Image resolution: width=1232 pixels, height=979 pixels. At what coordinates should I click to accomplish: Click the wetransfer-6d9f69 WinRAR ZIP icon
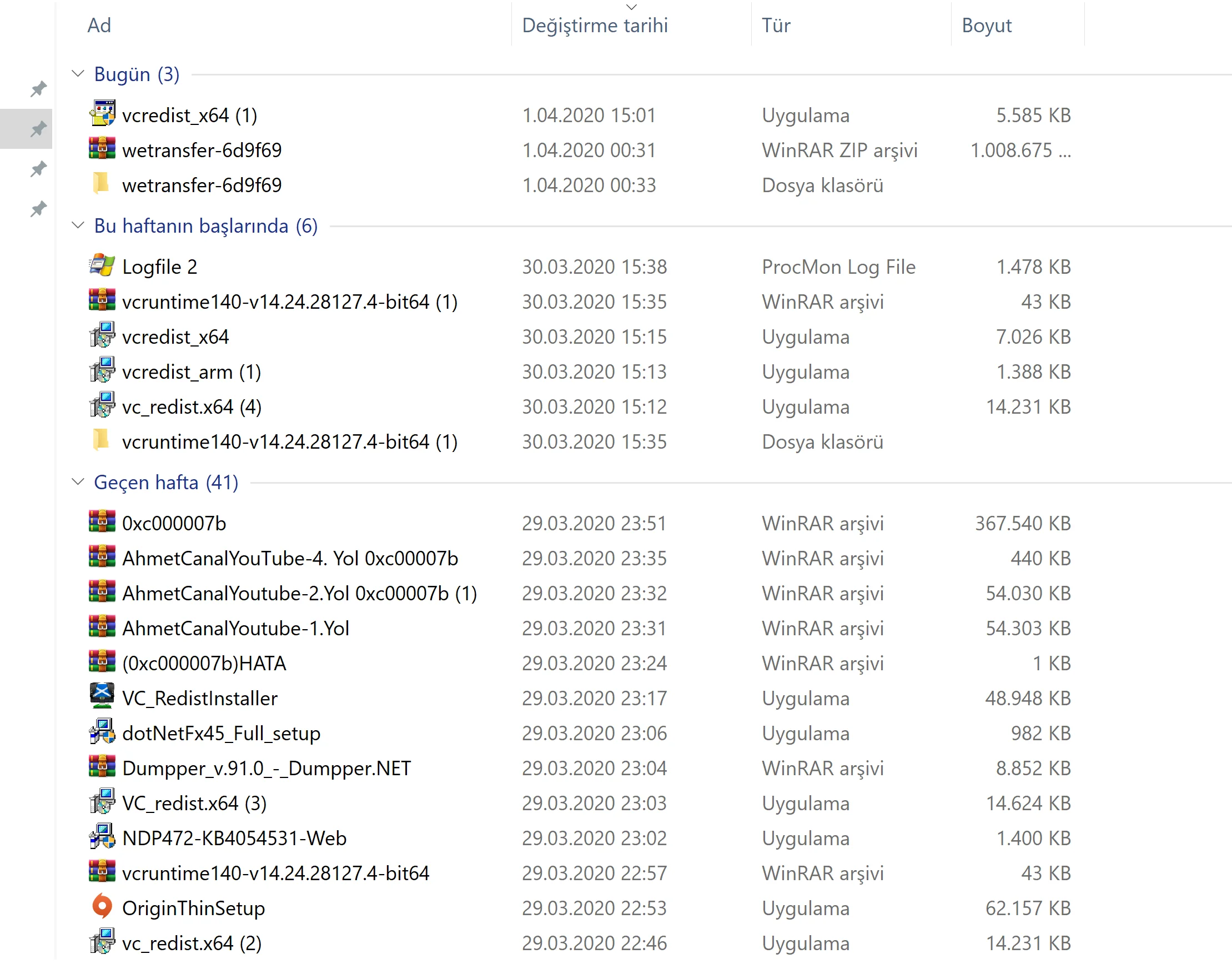point(102,149)
